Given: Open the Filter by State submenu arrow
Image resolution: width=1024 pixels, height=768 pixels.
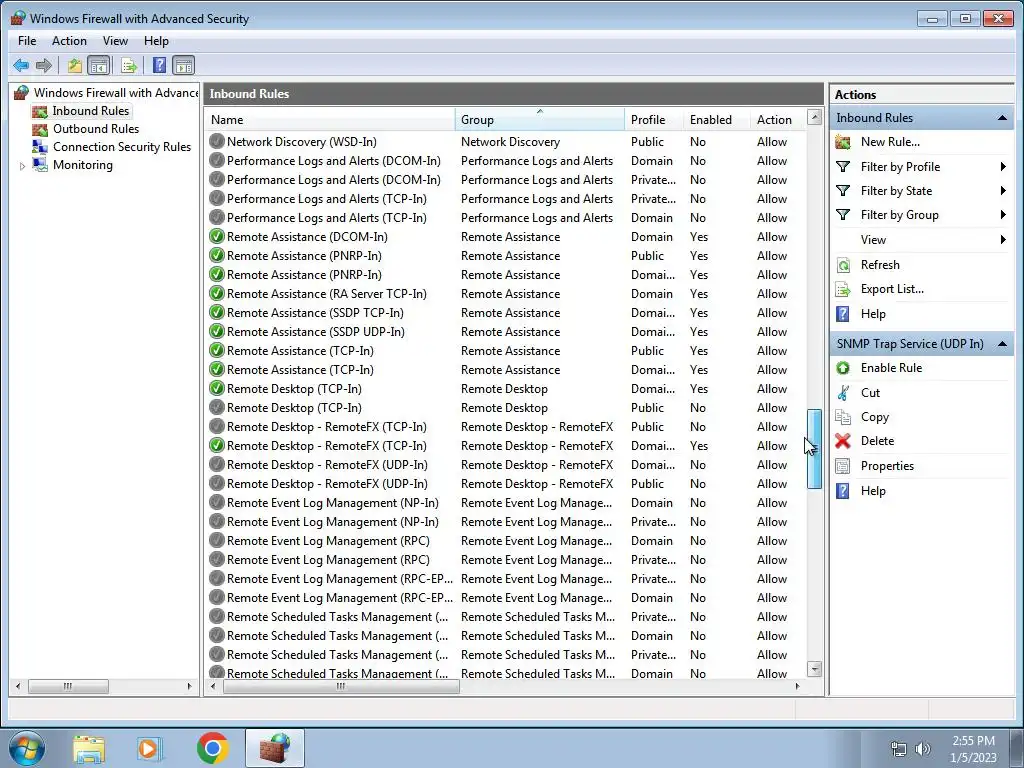Looking at the screenshot, I should pyautogui.click(x=1002, y=191).
